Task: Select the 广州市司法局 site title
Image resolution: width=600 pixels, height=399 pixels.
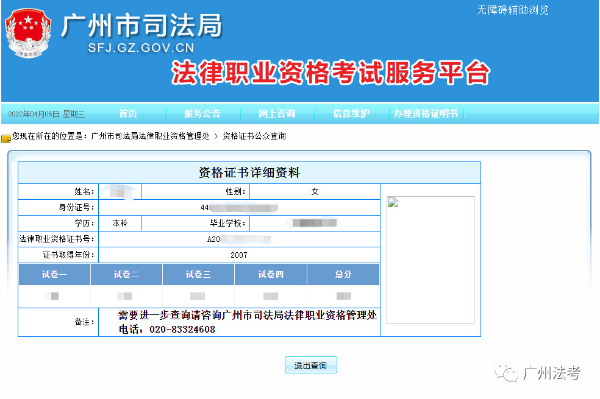Action: click(x=141, y=26)
